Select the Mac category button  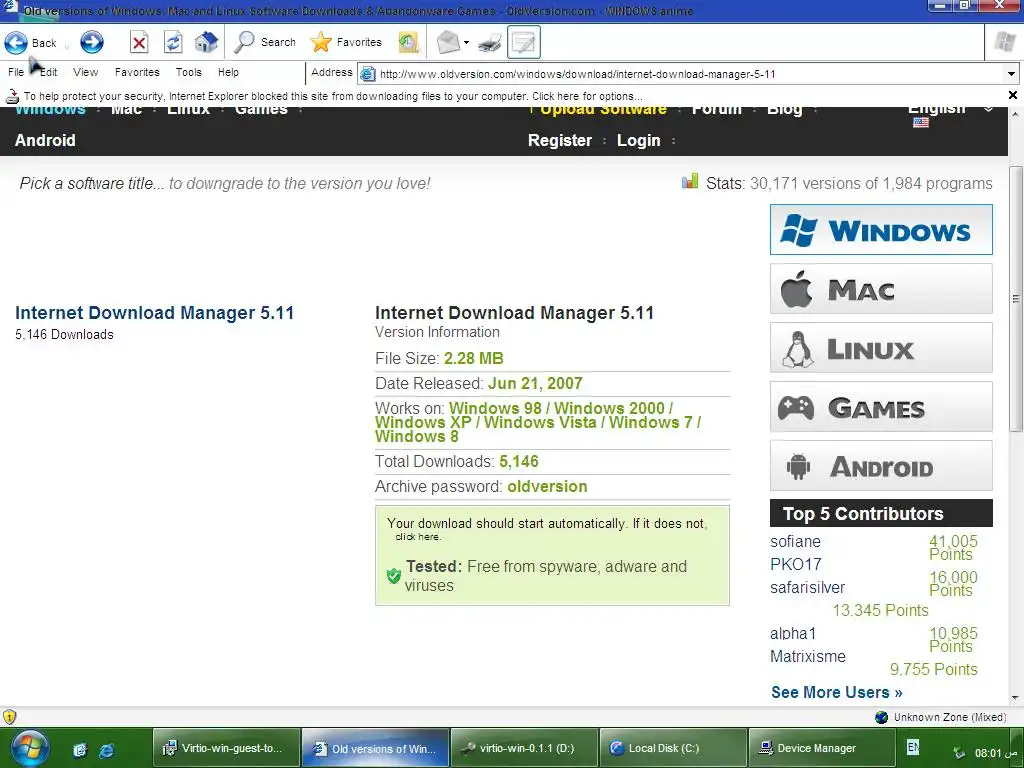[x=881, y=289]
